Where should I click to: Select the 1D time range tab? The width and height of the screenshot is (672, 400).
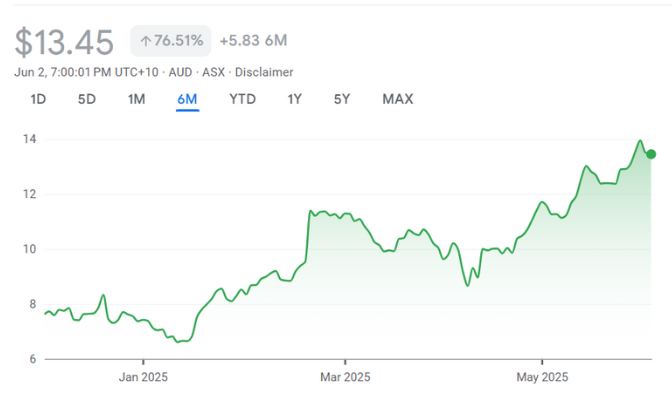coord(38,99)
